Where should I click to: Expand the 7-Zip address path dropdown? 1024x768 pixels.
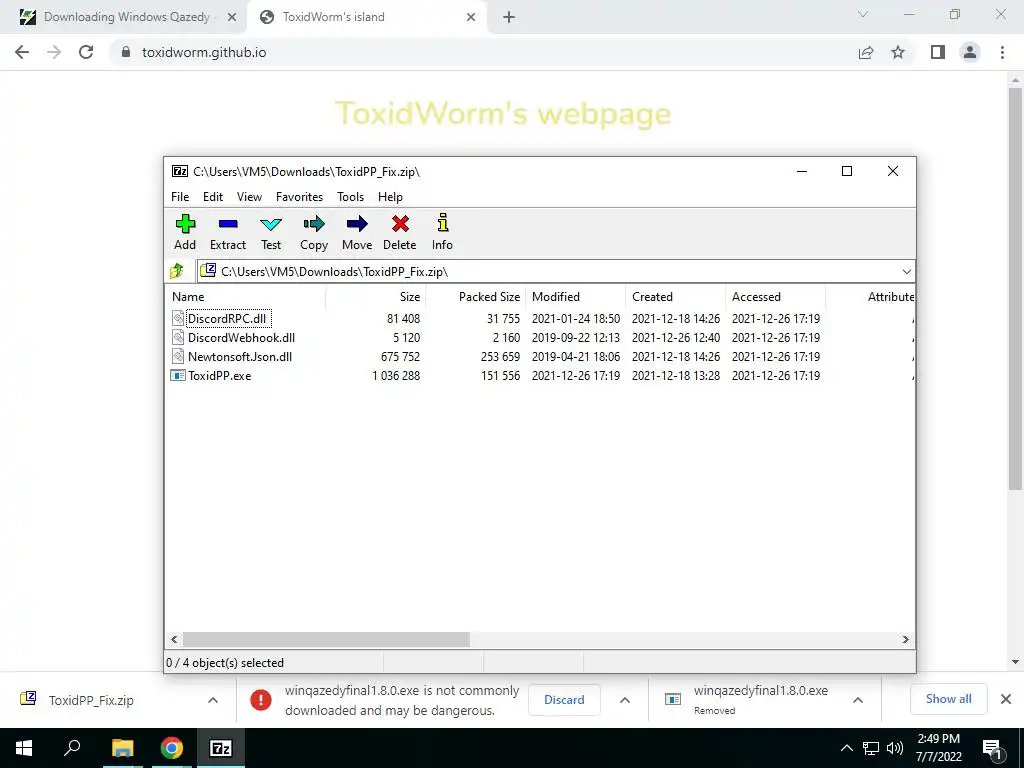point(906,271)
